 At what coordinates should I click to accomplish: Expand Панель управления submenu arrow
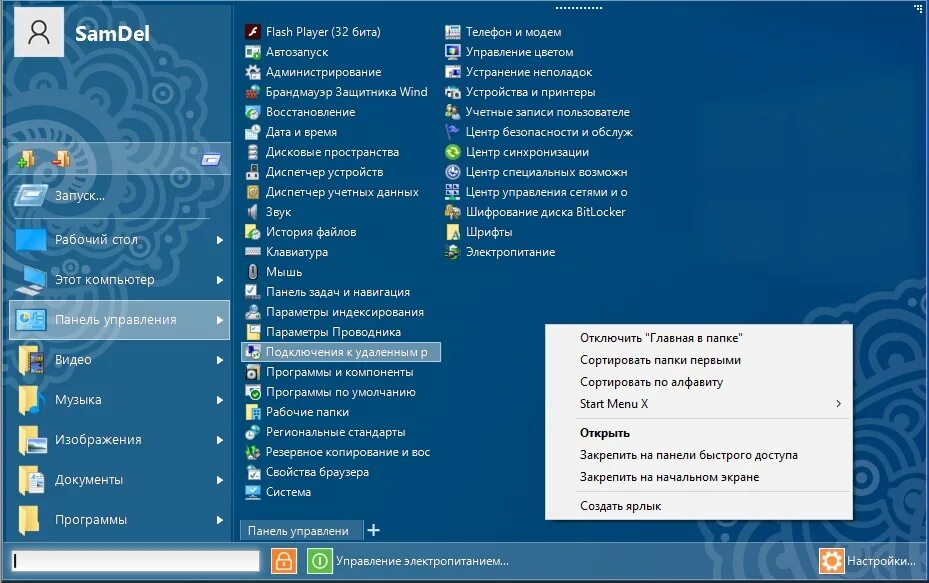click(x=220, y=320)
